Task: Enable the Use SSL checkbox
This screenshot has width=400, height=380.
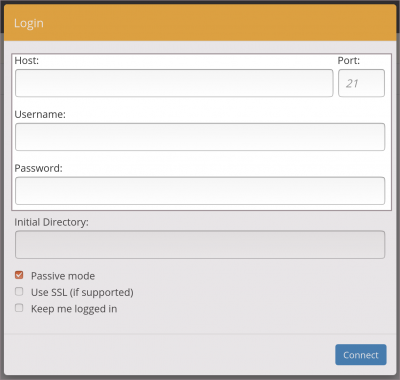Action: [19, 292]
